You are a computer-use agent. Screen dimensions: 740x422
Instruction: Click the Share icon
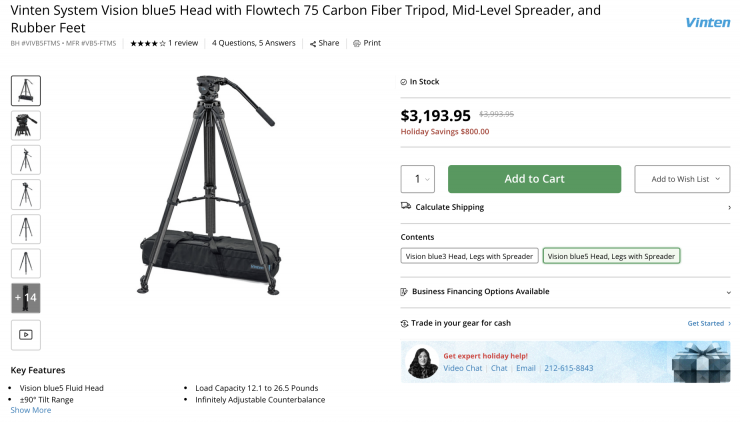tap(312, 44)
